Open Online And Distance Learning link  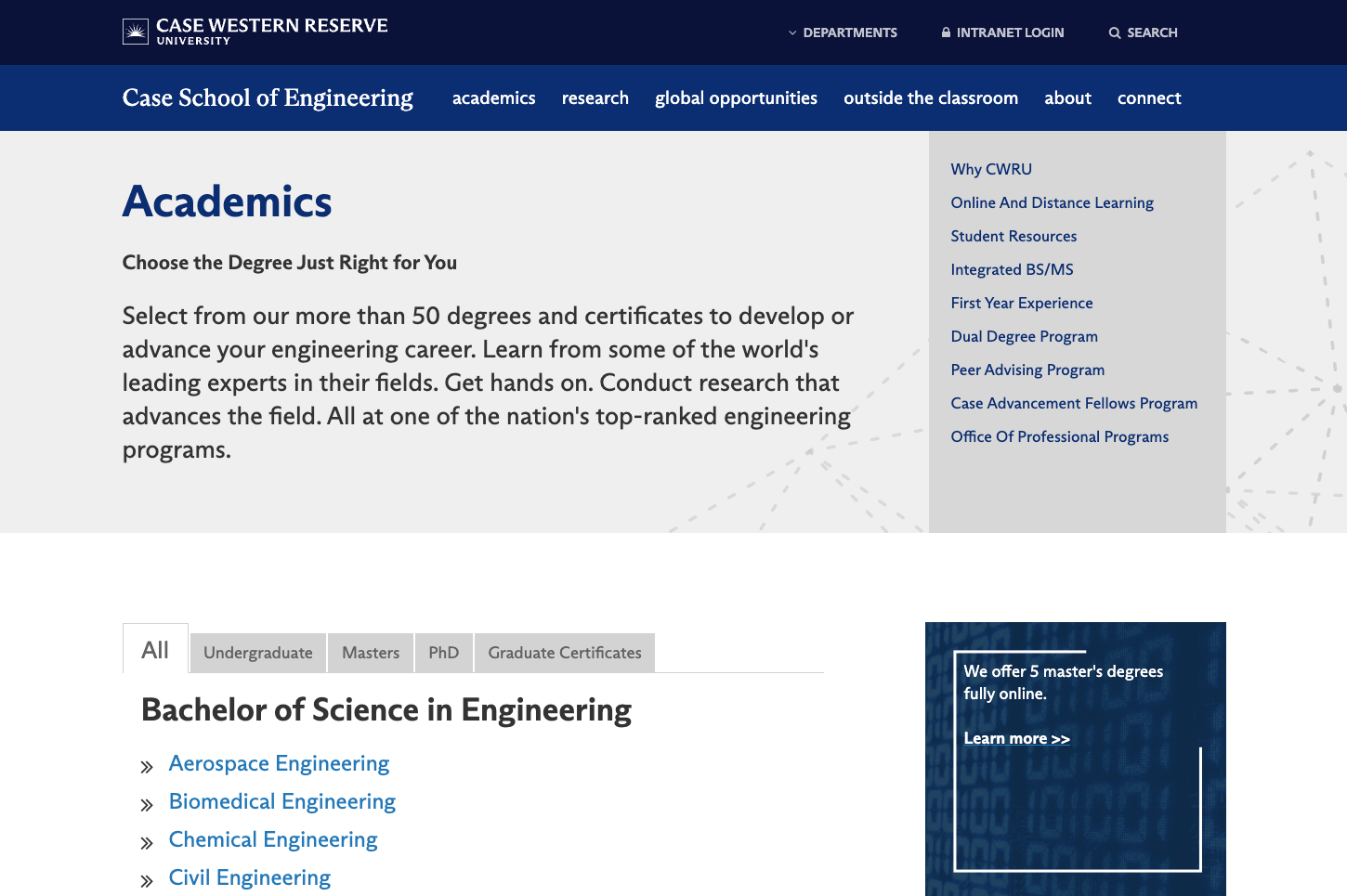click(1052, 202)
